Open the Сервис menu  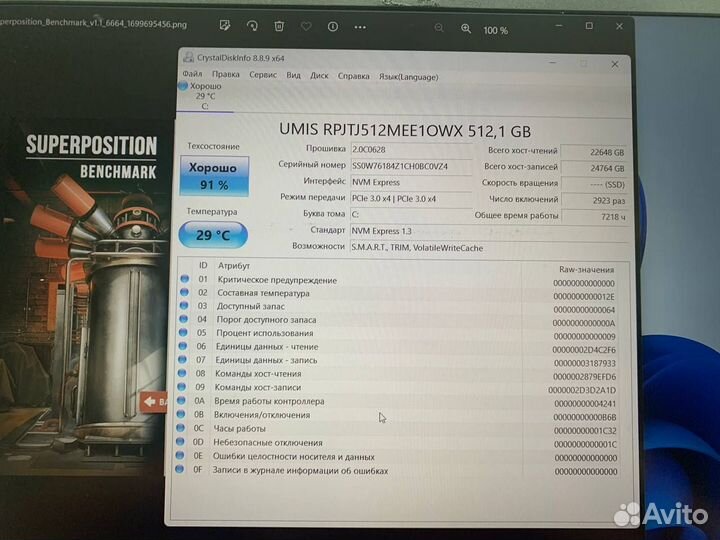263,74
